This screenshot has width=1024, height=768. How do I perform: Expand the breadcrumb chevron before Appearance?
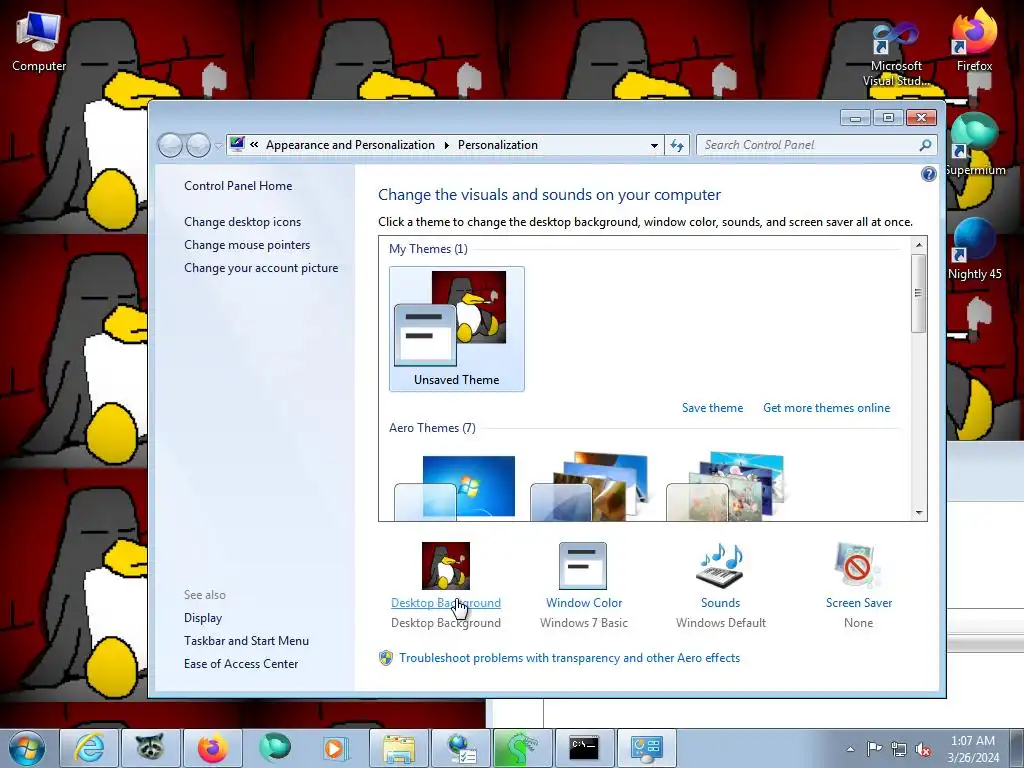(x=254, y=145)
